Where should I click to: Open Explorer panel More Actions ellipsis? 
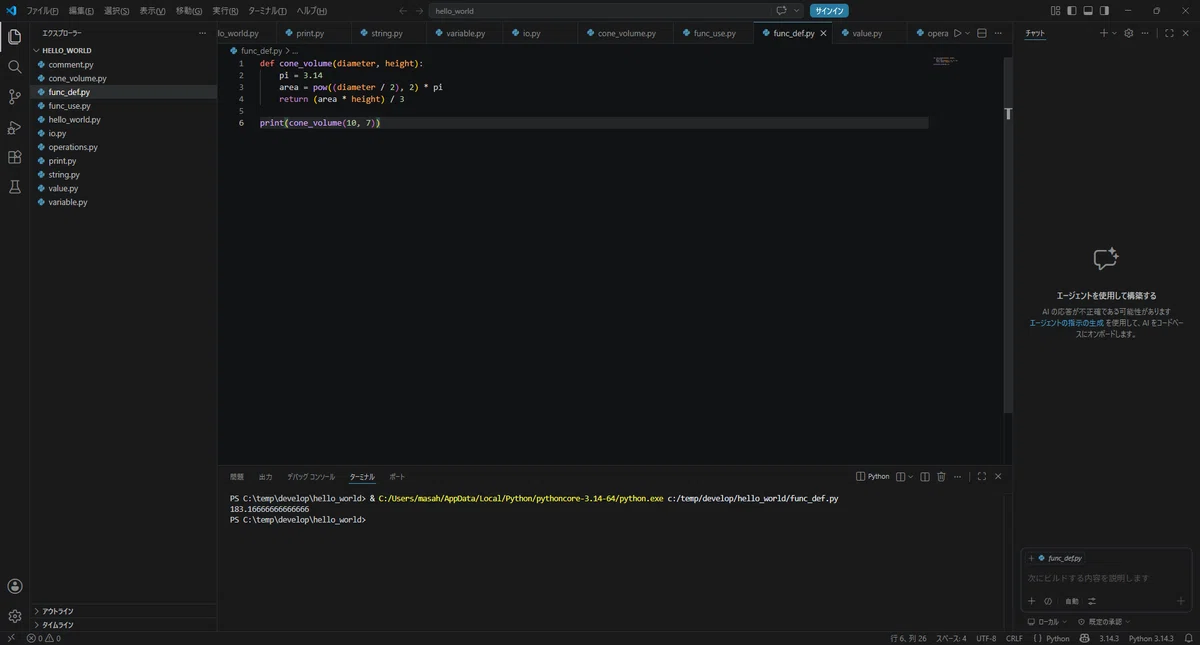coord(202,33)
